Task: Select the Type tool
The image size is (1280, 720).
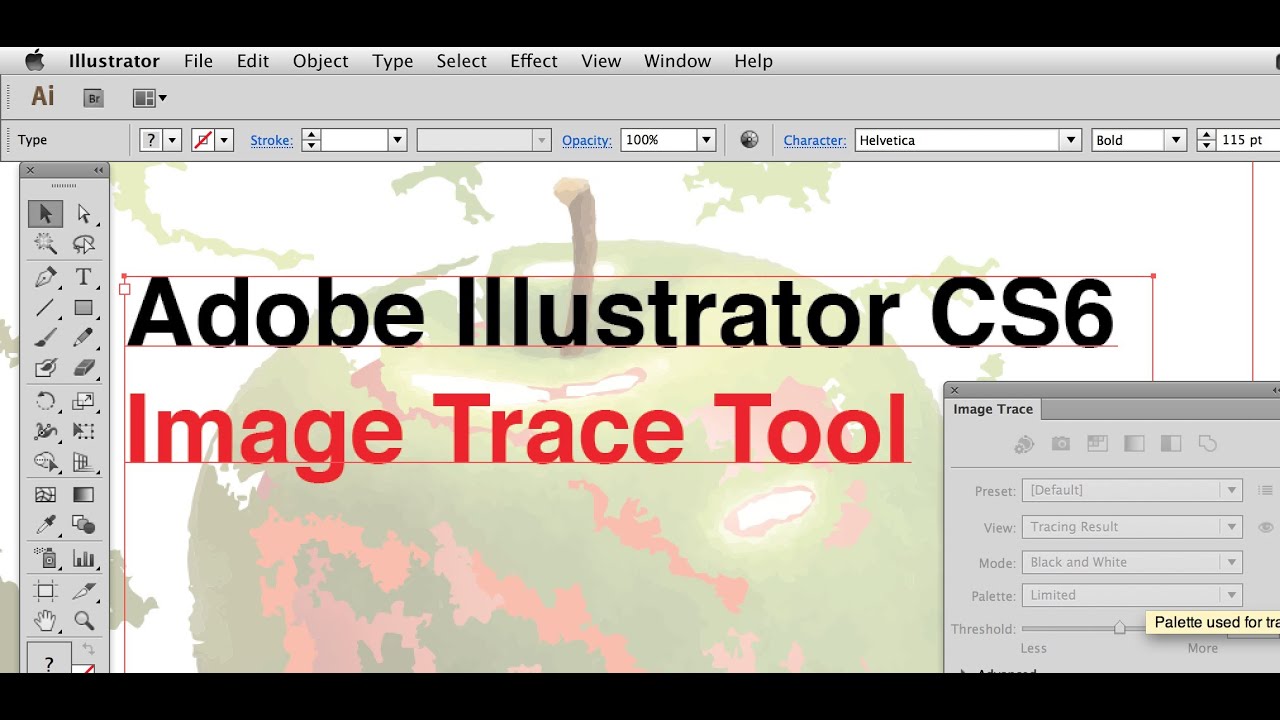Action: click(84, 277)
